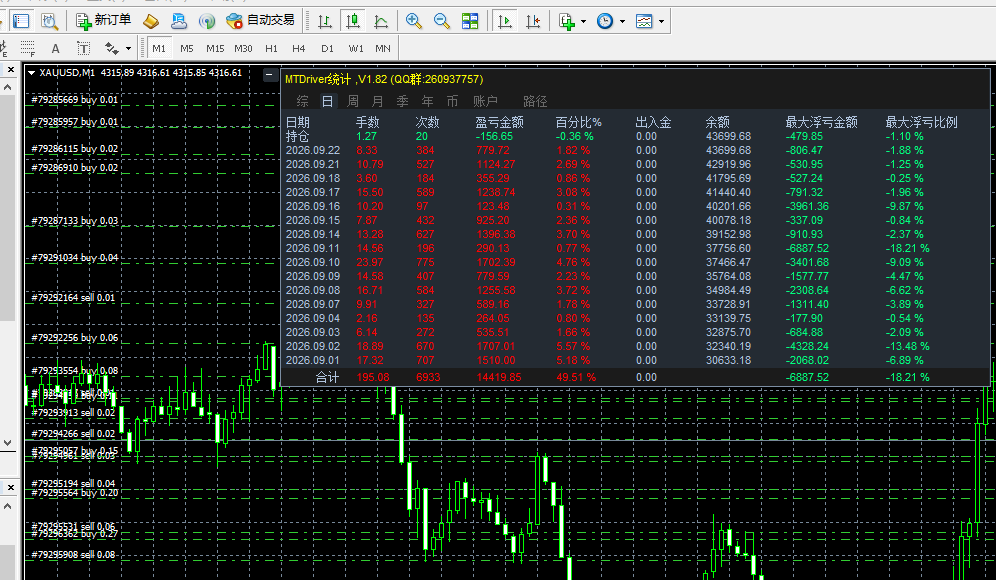Screen dimensions: 996x580
Task: Zoom out on the chart
Action: 441,21
